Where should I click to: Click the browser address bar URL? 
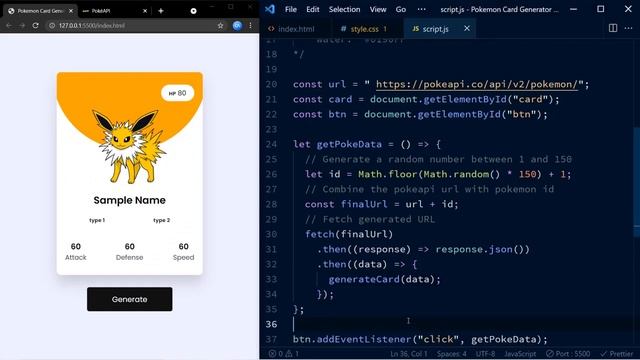[x=92, y=25]
